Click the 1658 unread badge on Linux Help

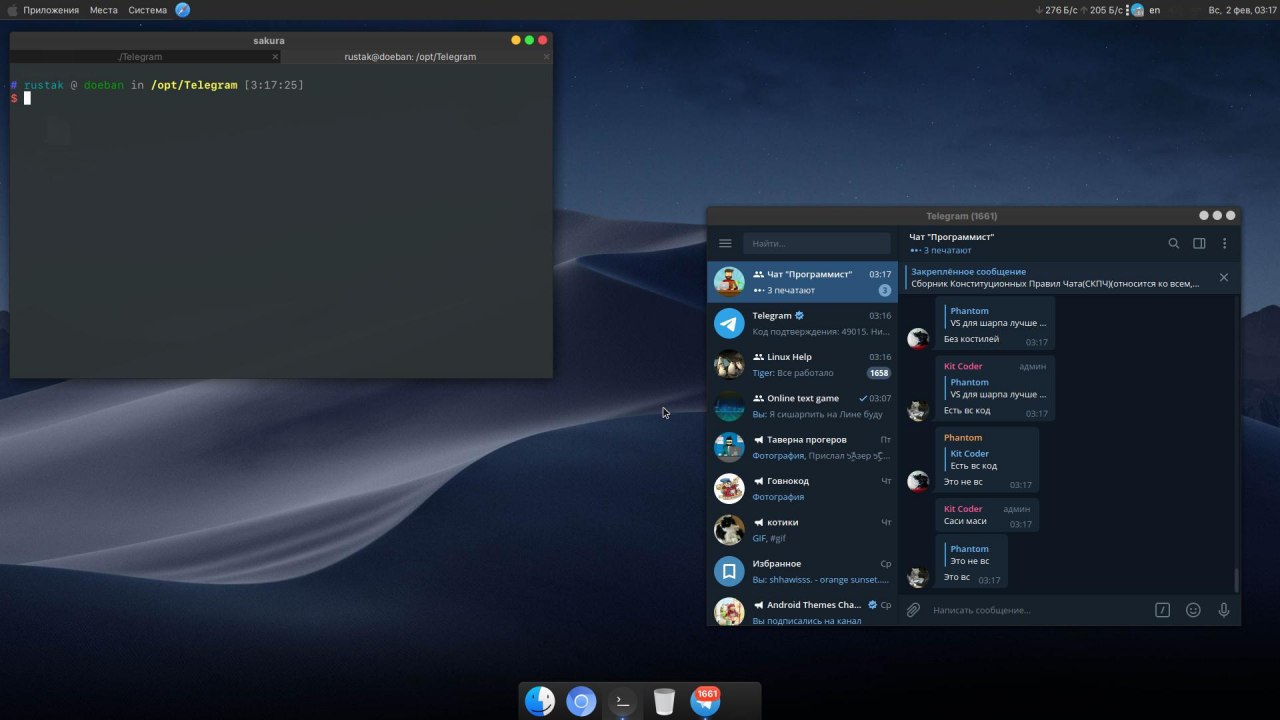[x=879, y=373]
